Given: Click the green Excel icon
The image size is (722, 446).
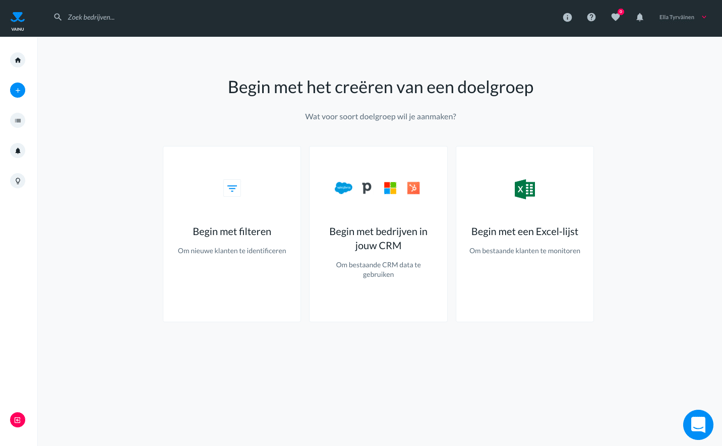Looking at the screenshot, I should coord(524,189).
